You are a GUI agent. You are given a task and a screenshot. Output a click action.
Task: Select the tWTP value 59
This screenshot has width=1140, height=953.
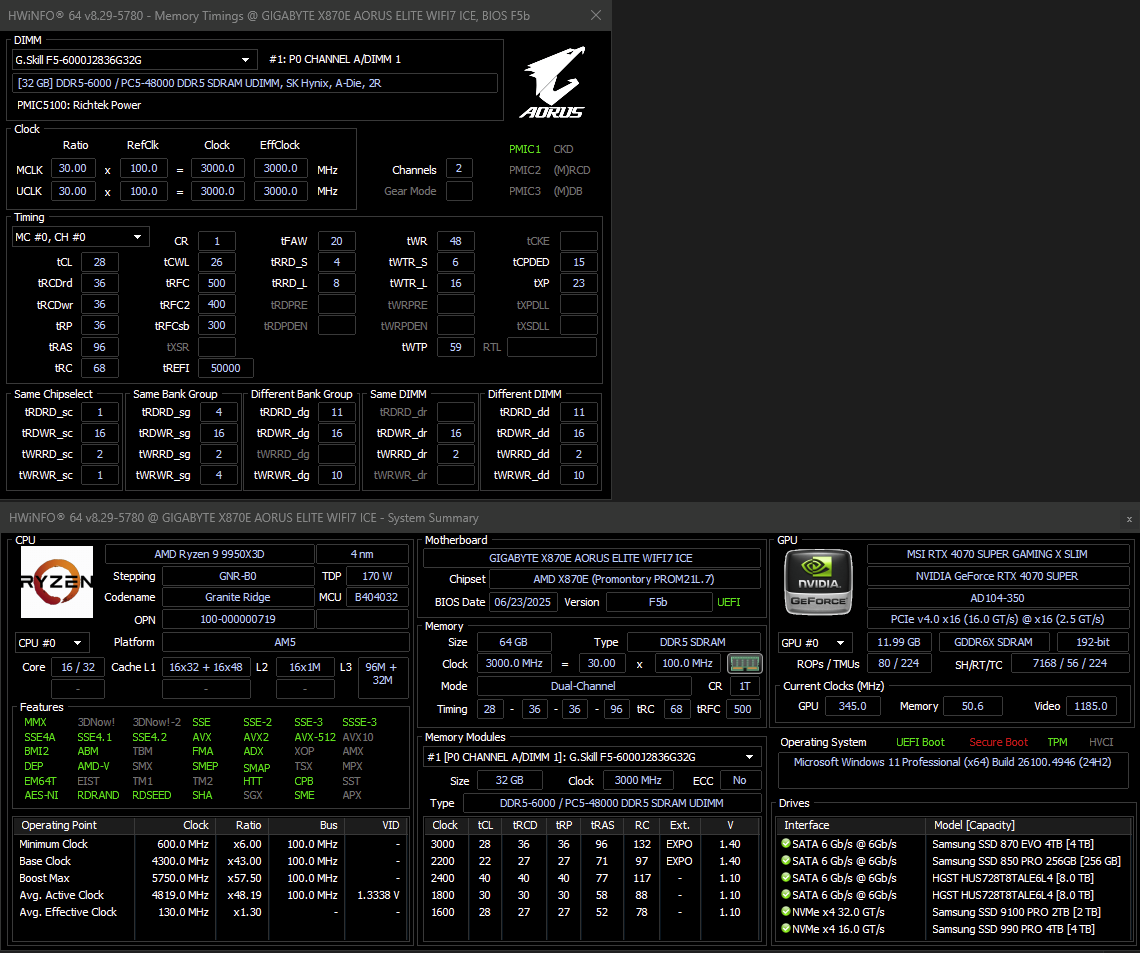point(456,347)
